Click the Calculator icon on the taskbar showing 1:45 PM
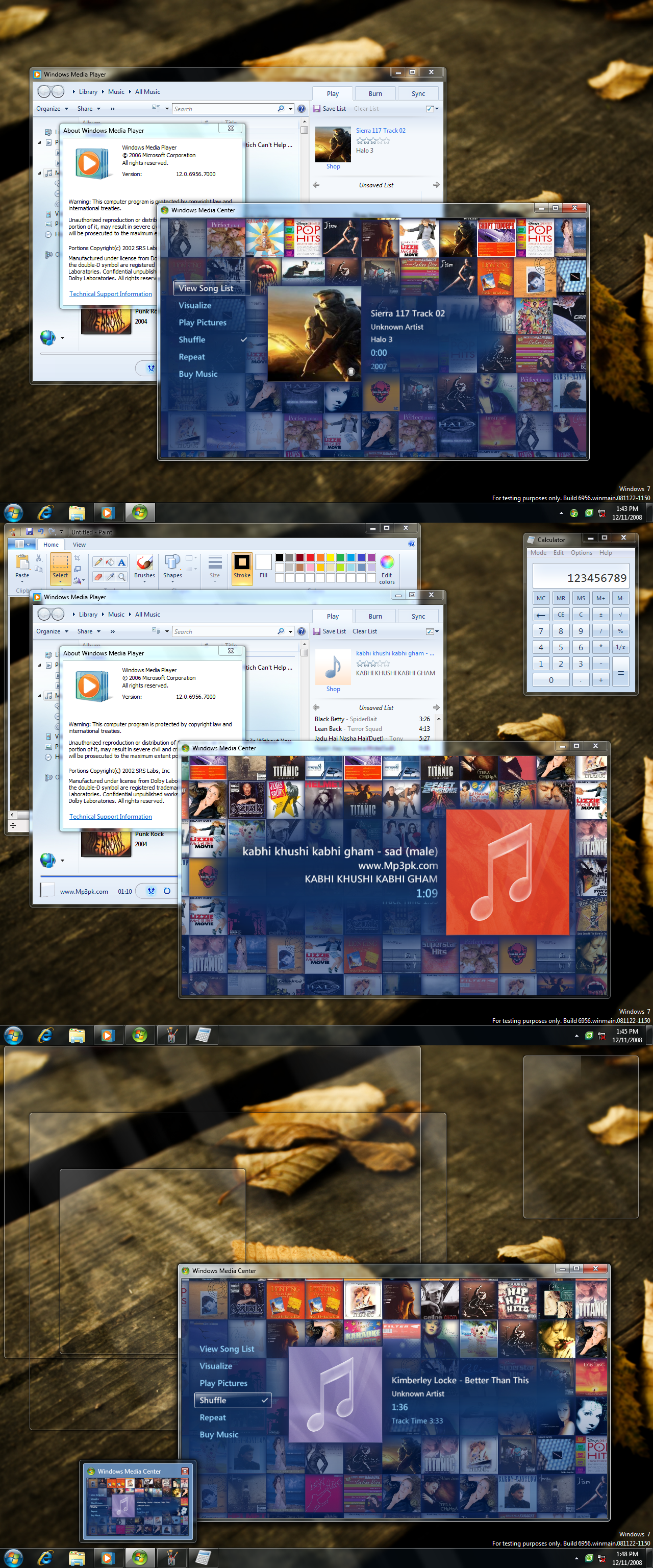653x1568 pixels. tap(203, 1036)
